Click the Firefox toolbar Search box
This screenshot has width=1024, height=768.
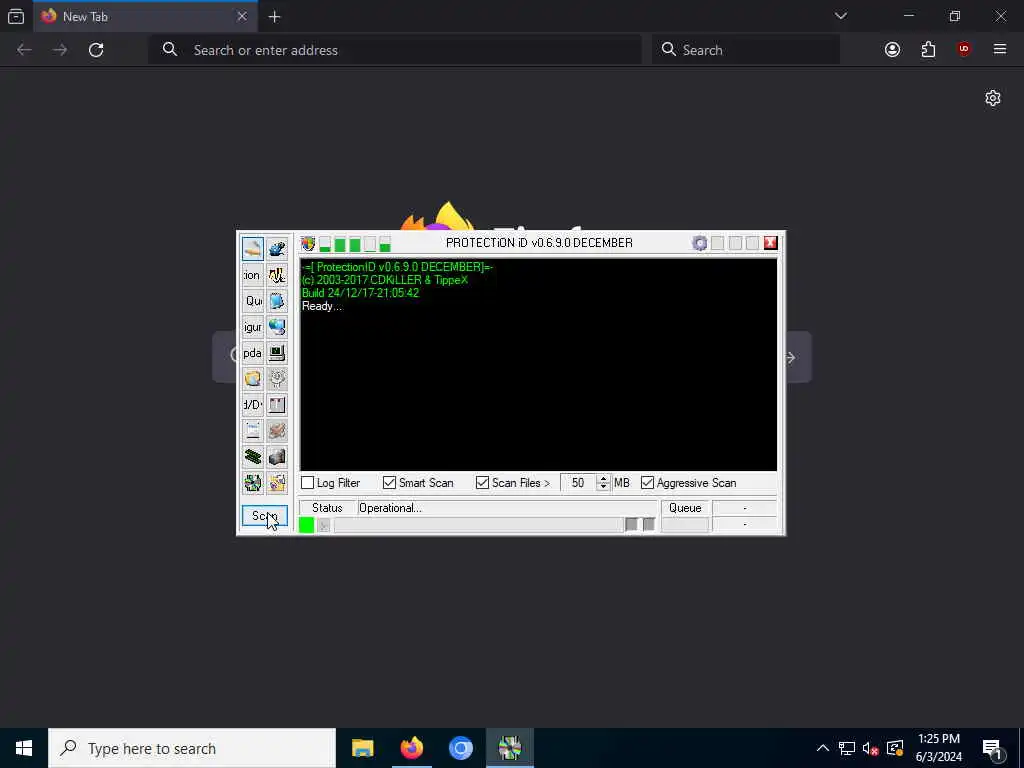tap(746, 50)
